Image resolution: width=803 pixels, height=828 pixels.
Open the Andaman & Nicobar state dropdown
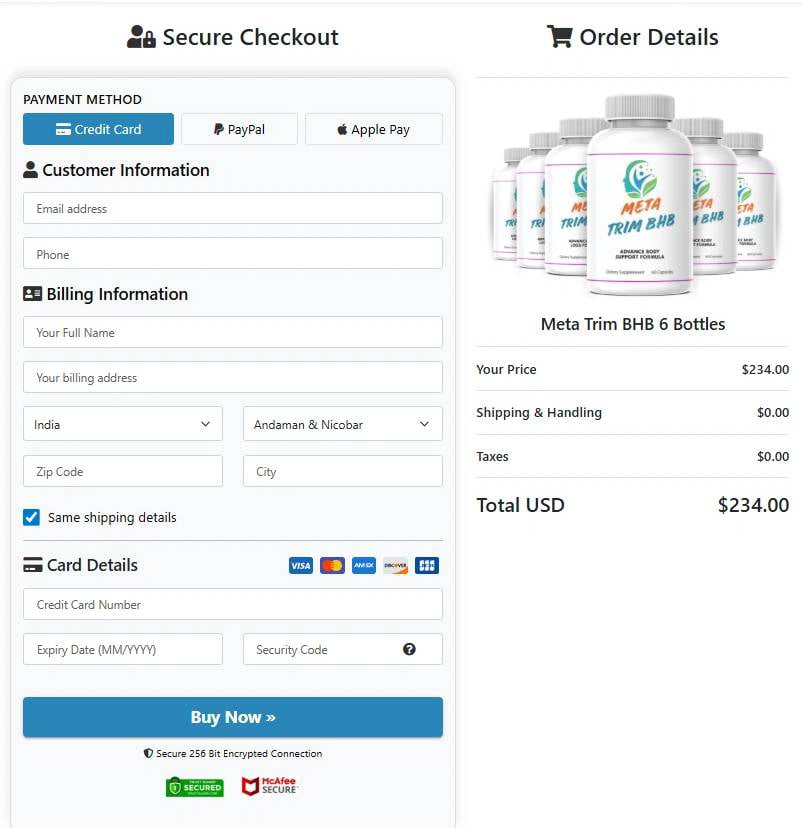342,423
